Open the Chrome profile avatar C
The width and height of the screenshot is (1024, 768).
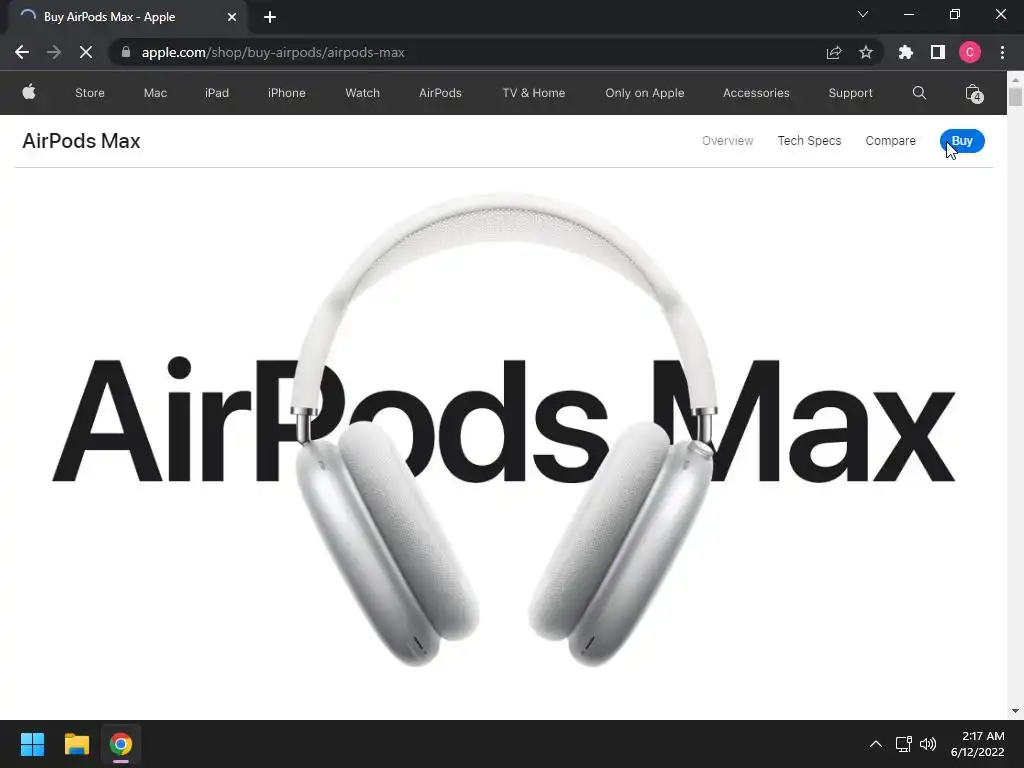(x=970, y=52)
